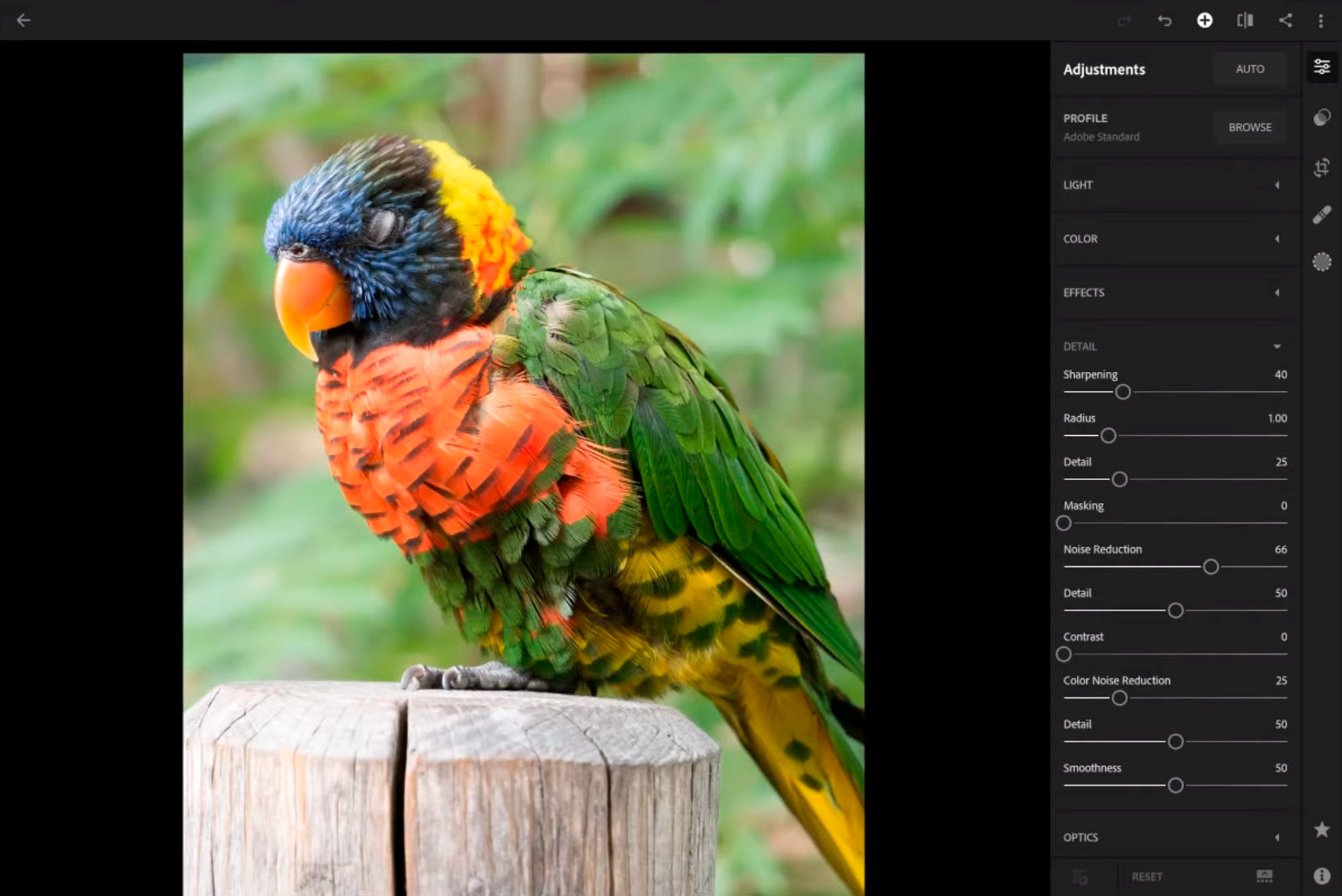The height and width of the screenshot is (896, 1342).
Task: Click the Noise Reduction slider handle
Action: coord(1211,567)
